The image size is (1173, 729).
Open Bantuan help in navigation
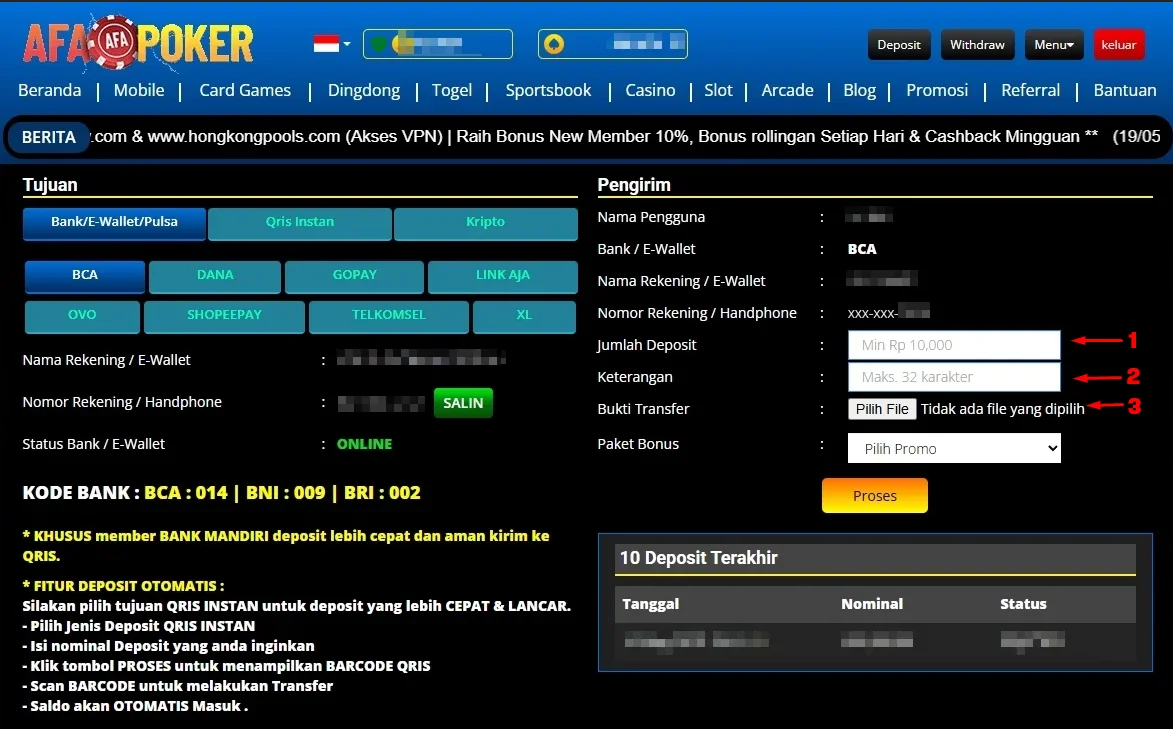pos(1125,91)
